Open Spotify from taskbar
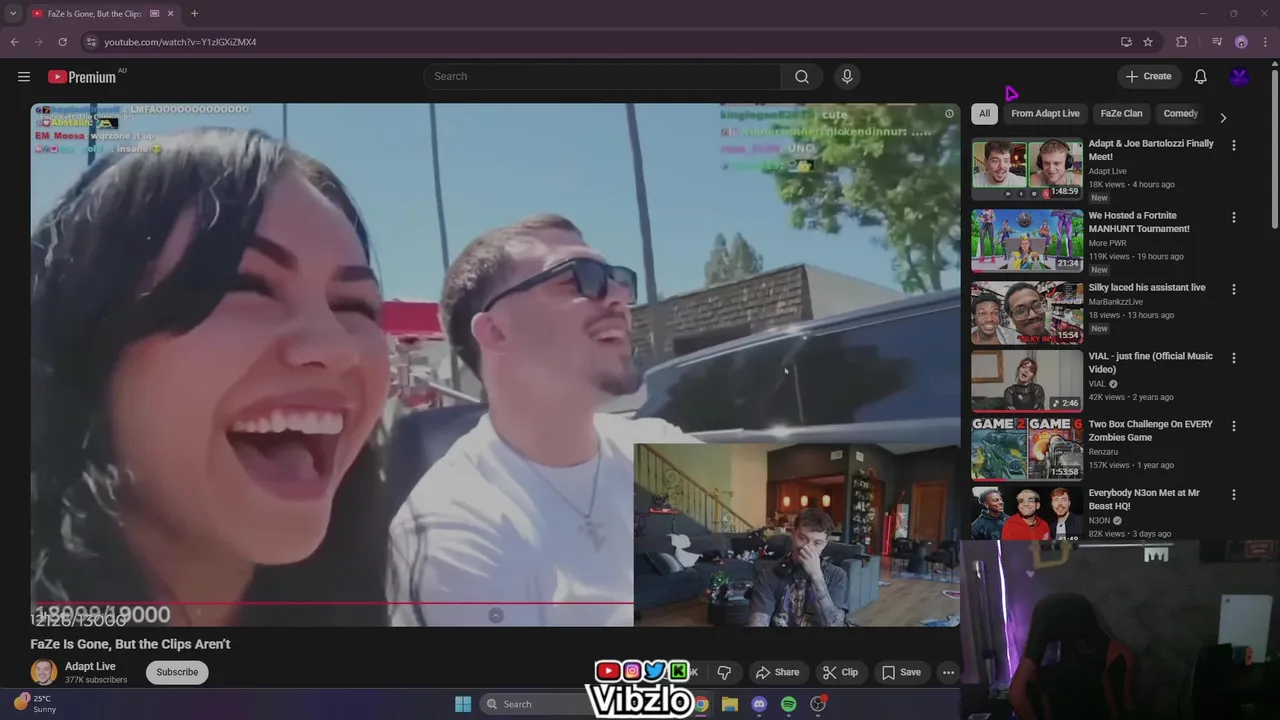The height and width of the screenshot is (720, 1280). click(x=789, y=704)
